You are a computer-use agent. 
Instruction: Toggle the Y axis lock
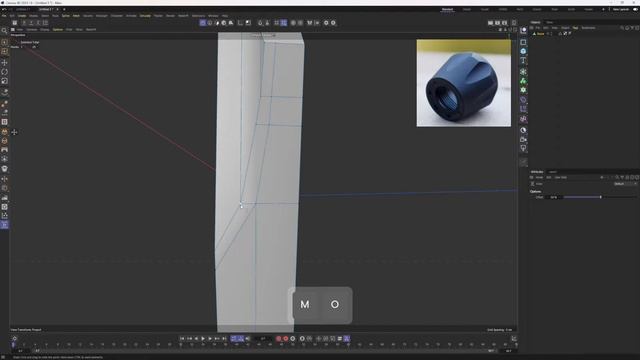coord(31,23)
